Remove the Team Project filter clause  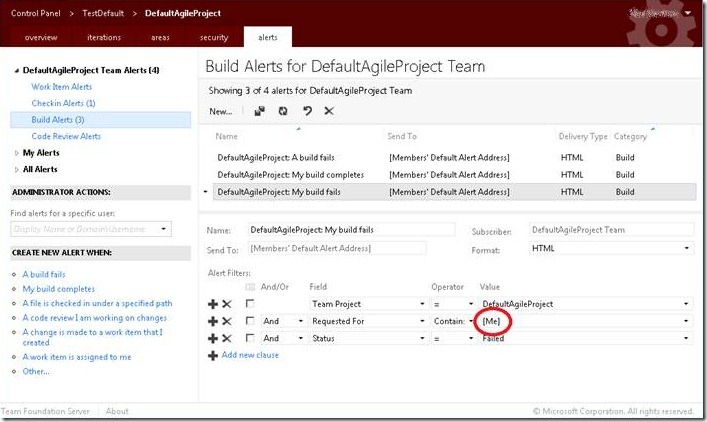click(227, 304)
